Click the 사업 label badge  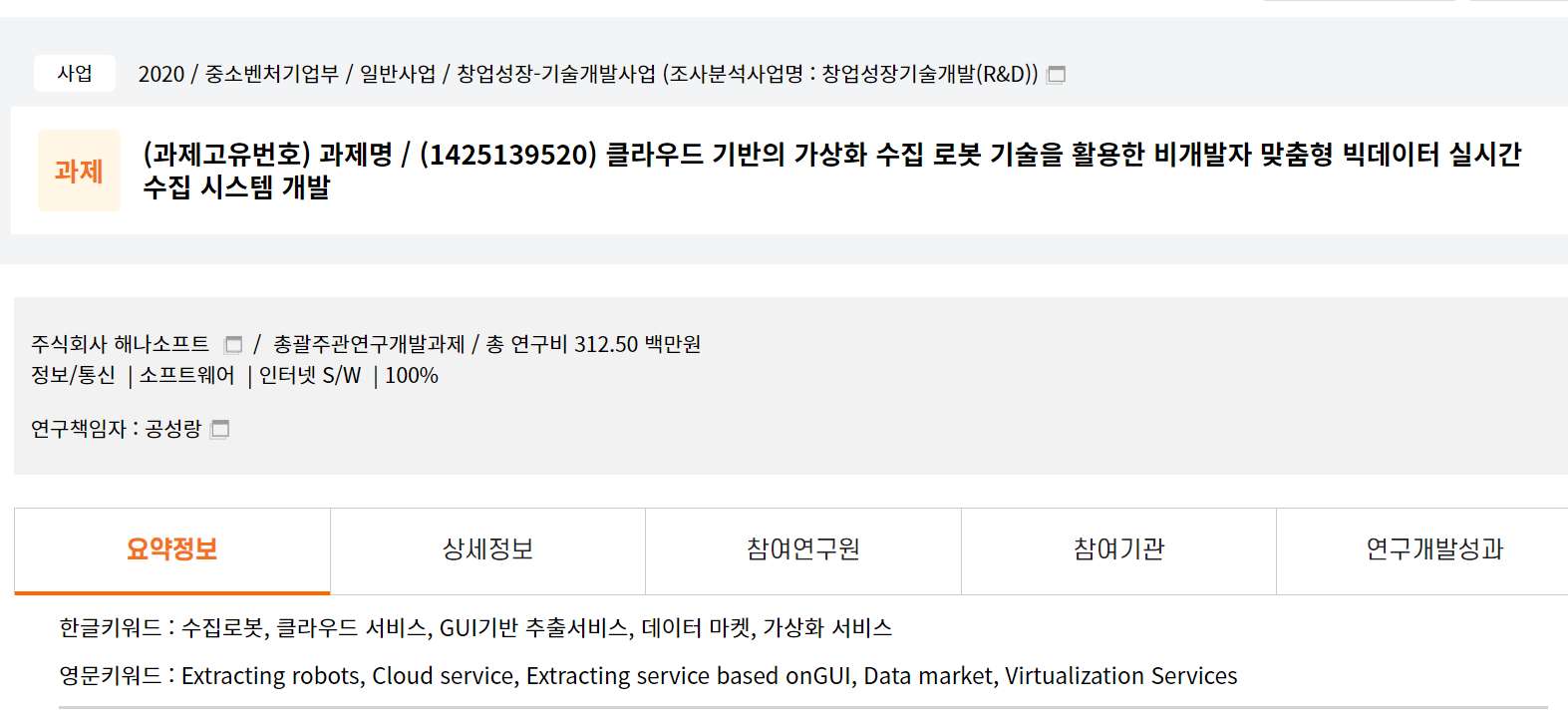75,74
